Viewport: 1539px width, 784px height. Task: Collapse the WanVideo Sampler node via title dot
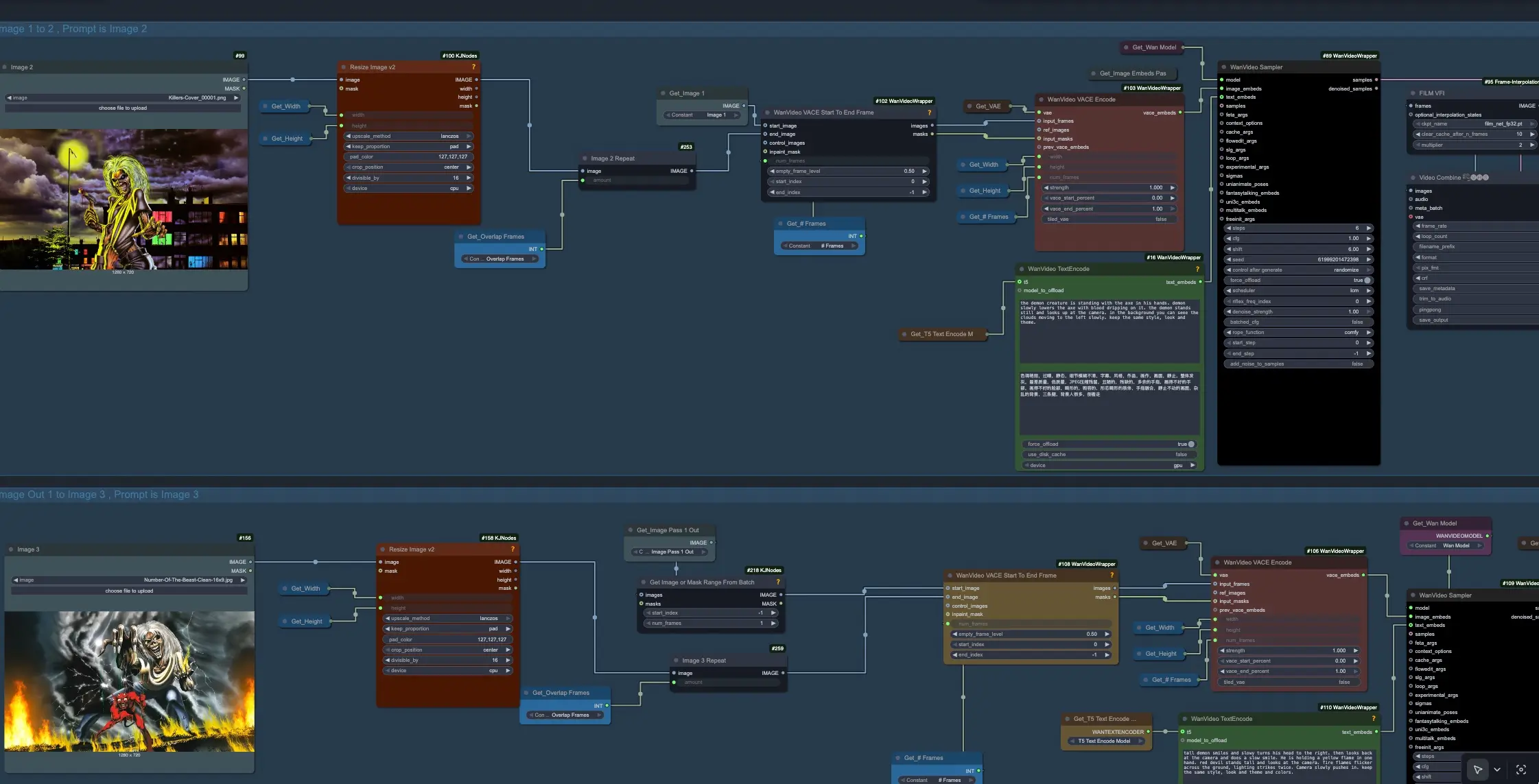coord(1224,67)
